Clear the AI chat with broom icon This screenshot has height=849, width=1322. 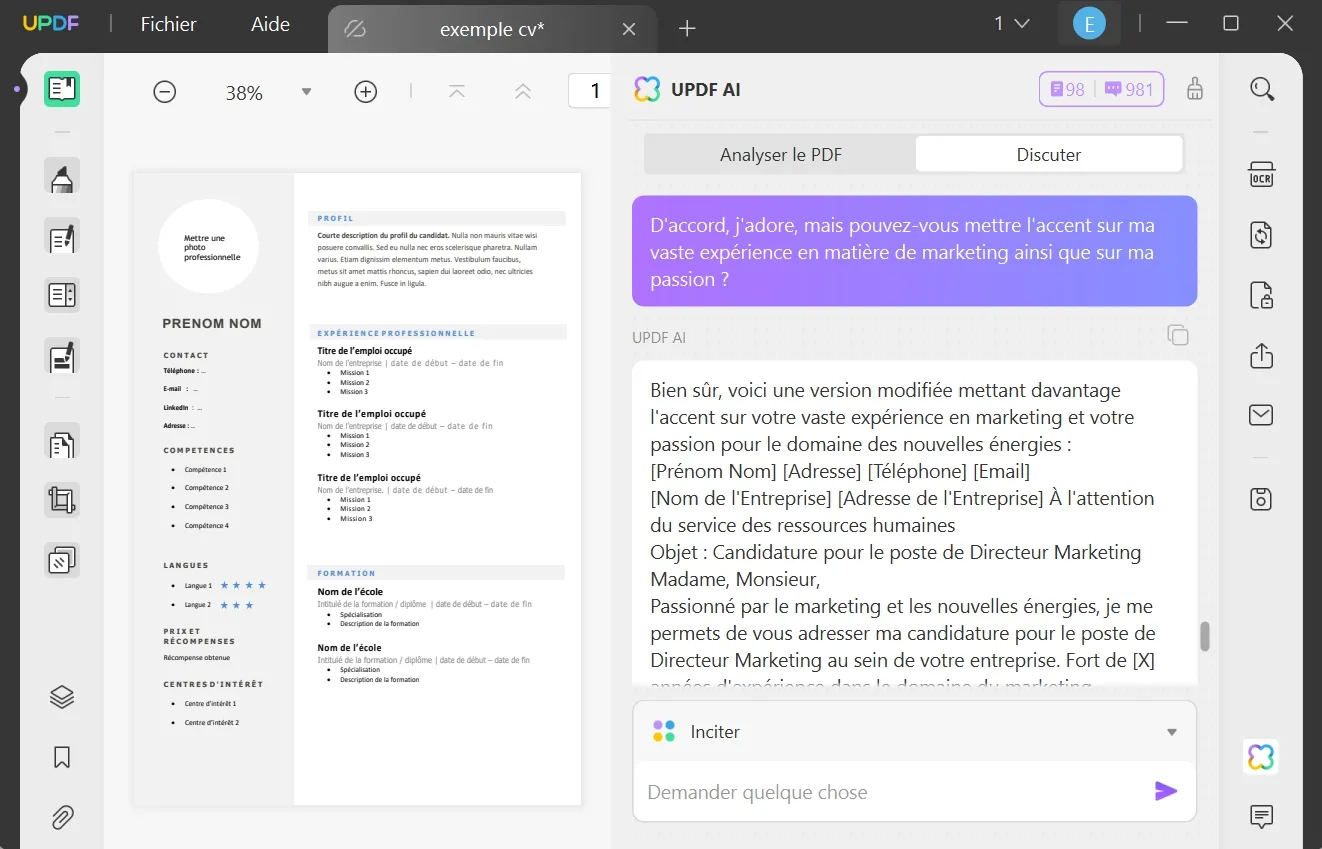pos(1194,89)
